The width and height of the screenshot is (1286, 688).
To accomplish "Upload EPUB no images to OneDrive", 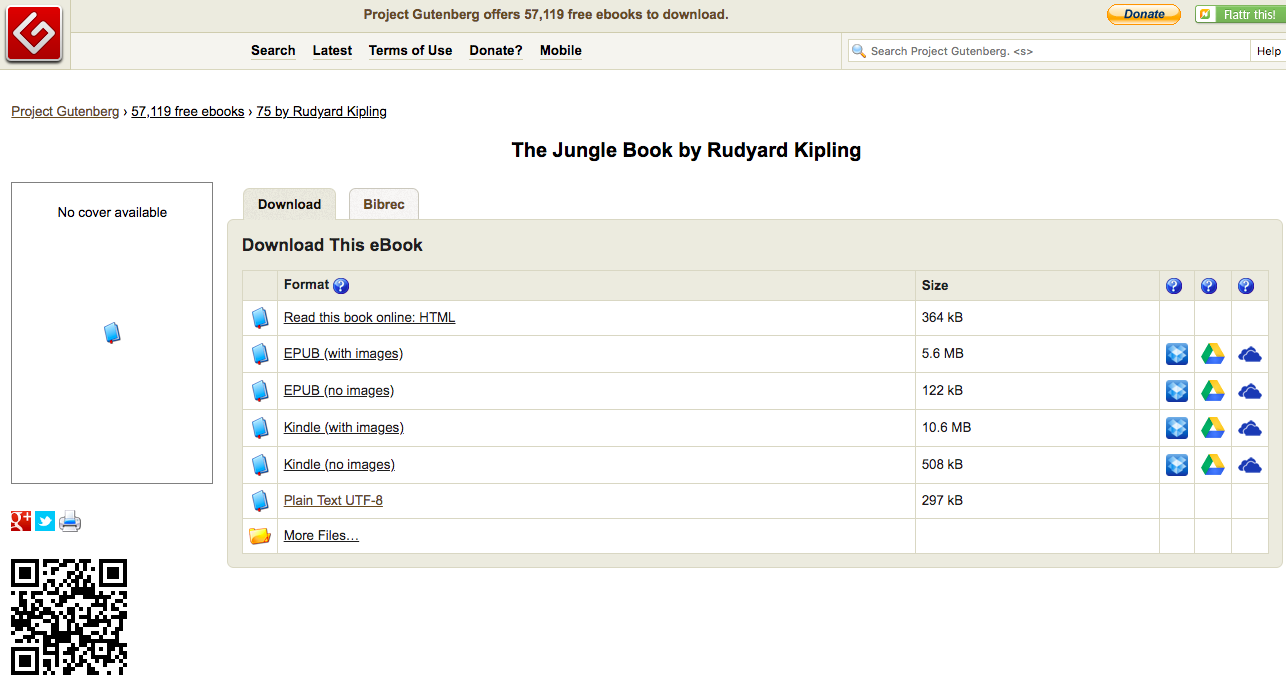I will pos(1249,391).
